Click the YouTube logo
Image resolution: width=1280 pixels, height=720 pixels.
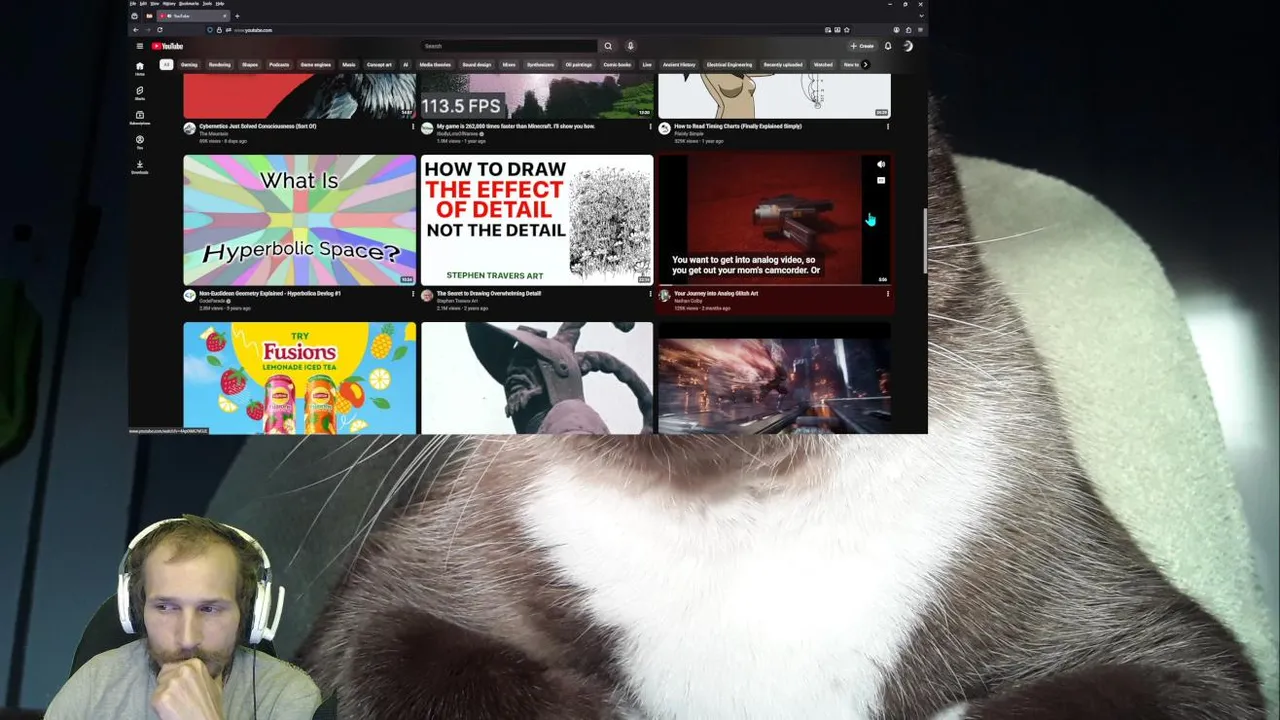coord(167,46)
